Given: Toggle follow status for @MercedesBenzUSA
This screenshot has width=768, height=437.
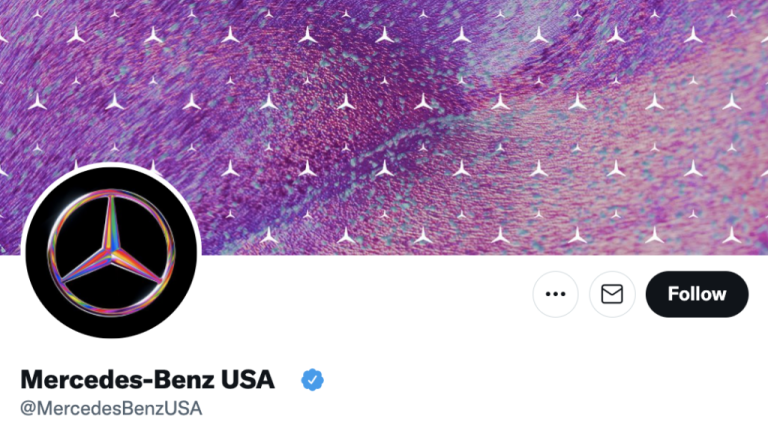Looking at the screenshot, I should click(697, 294).
